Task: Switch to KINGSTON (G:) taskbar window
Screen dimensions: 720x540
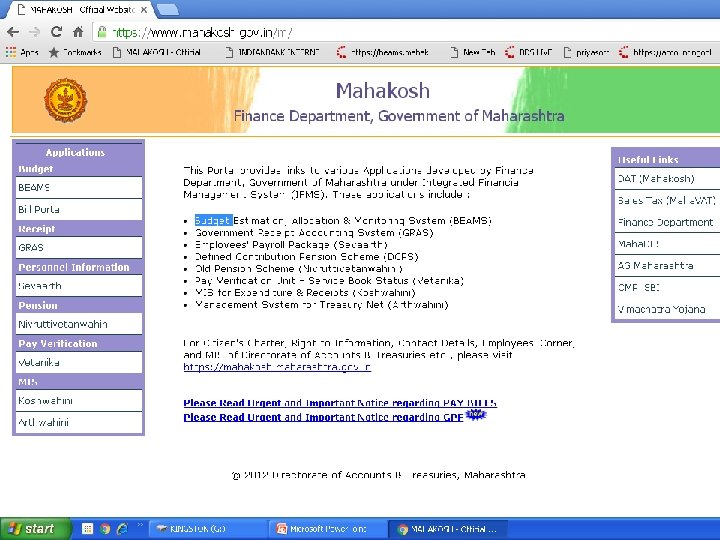Action: 206,529
